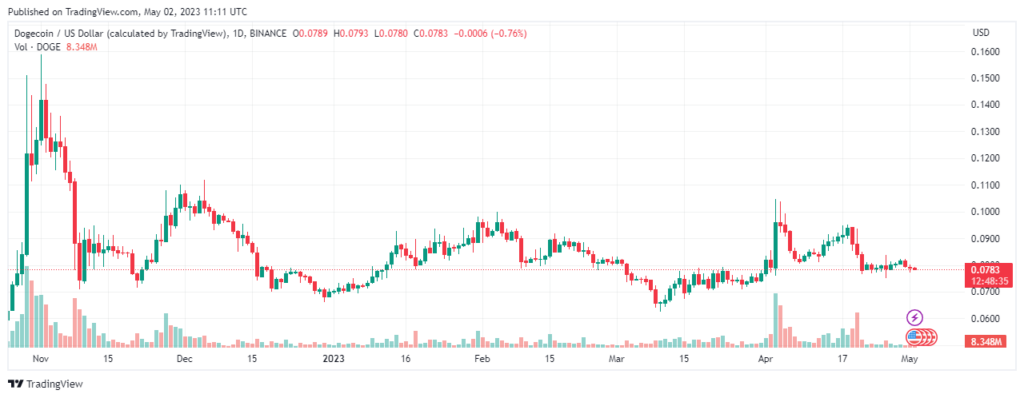Click the purple lightning bolt event icon
The image size is (1024, 398).
click(x=915, y=318)
